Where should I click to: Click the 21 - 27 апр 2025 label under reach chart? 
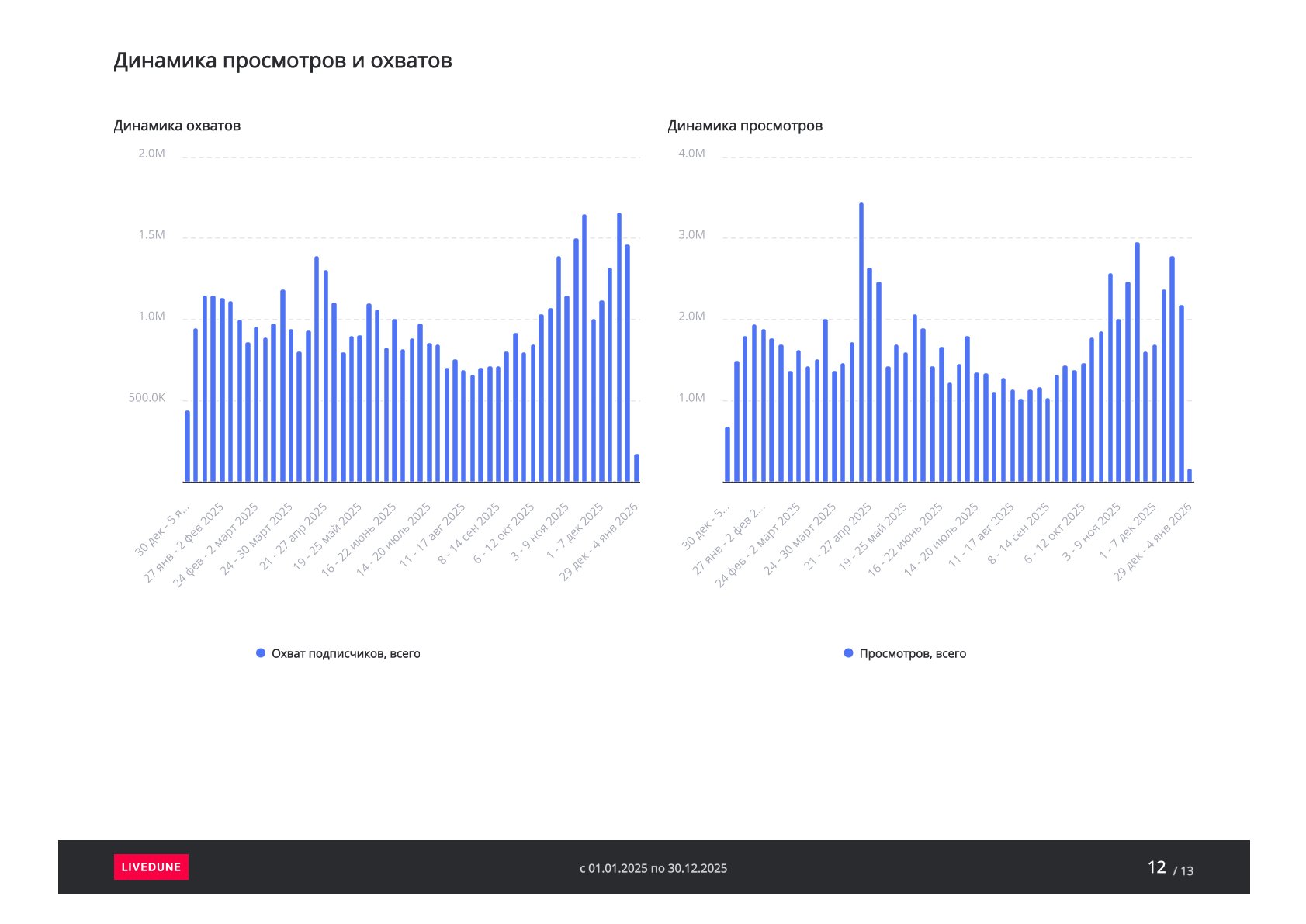[295, 537]
